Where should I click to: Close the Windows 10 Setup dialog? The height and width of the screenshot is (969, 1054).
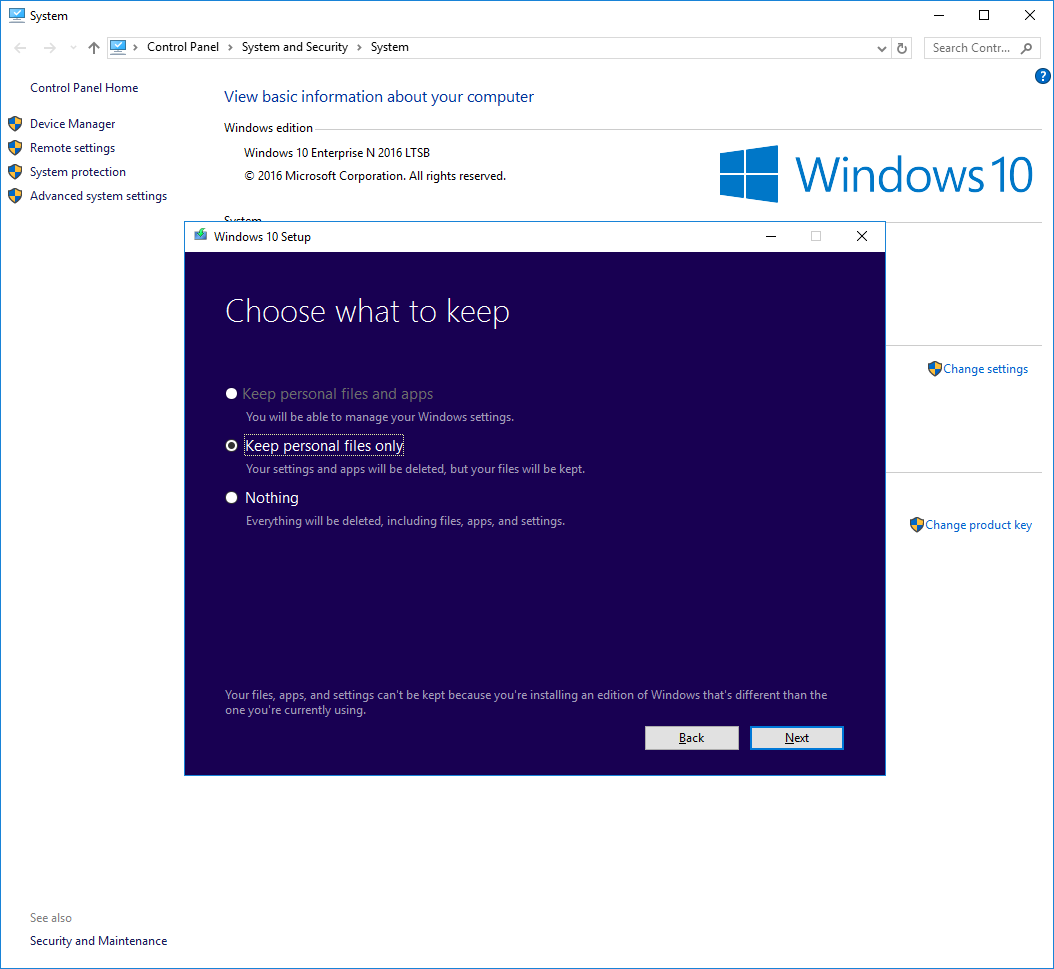pyautogui.click(x=862, y=236)
